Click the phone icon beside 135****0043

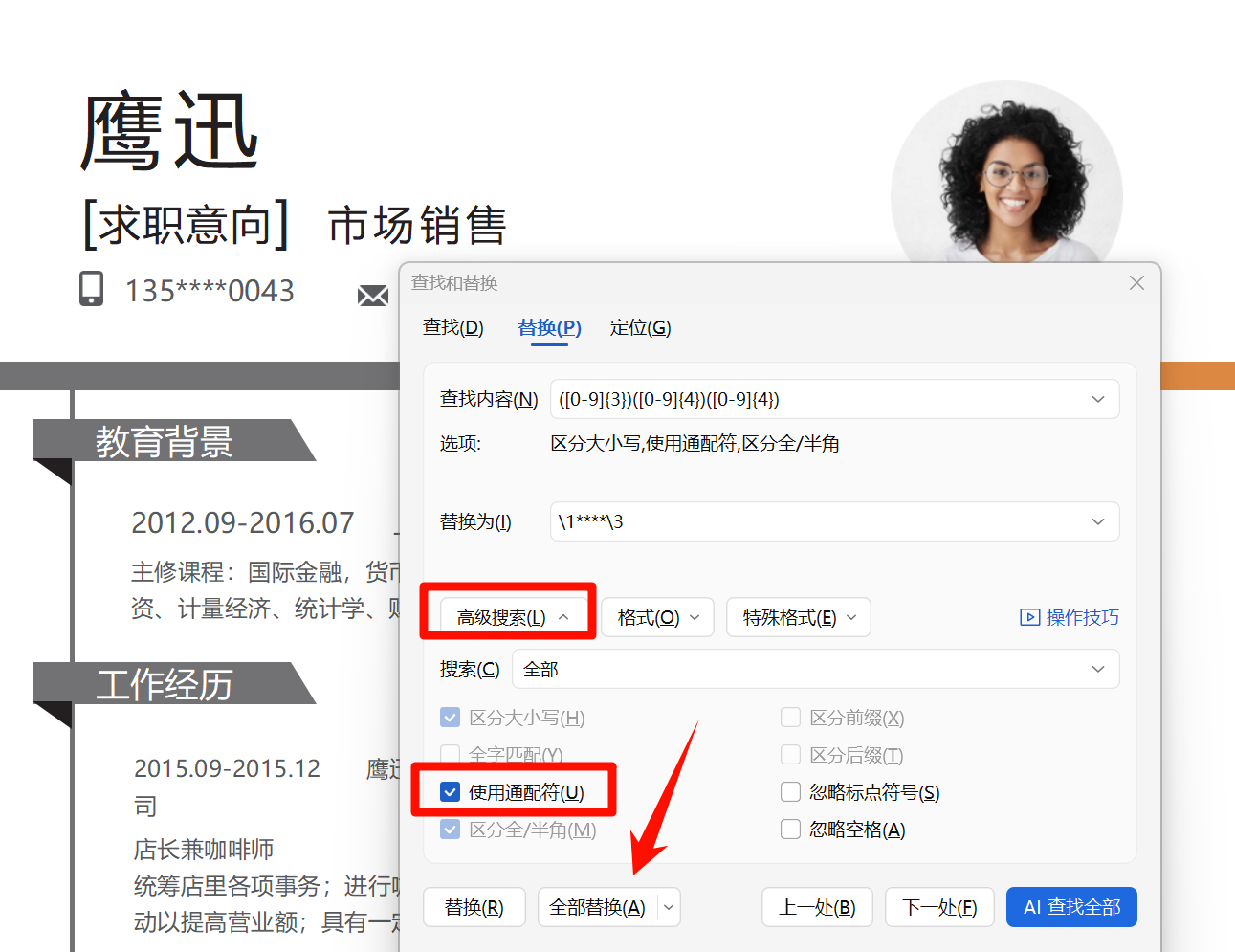pos(91,290)
